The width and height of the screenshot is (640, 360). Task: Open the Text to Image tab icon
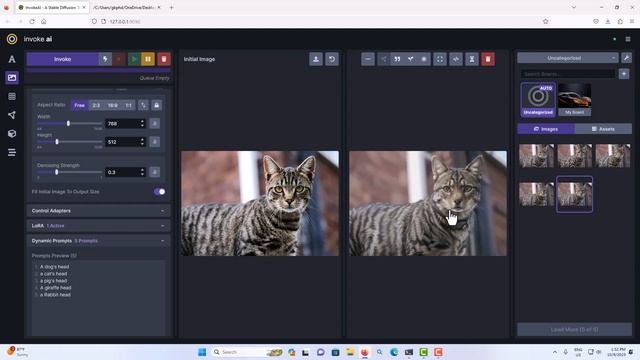point(12,59)
